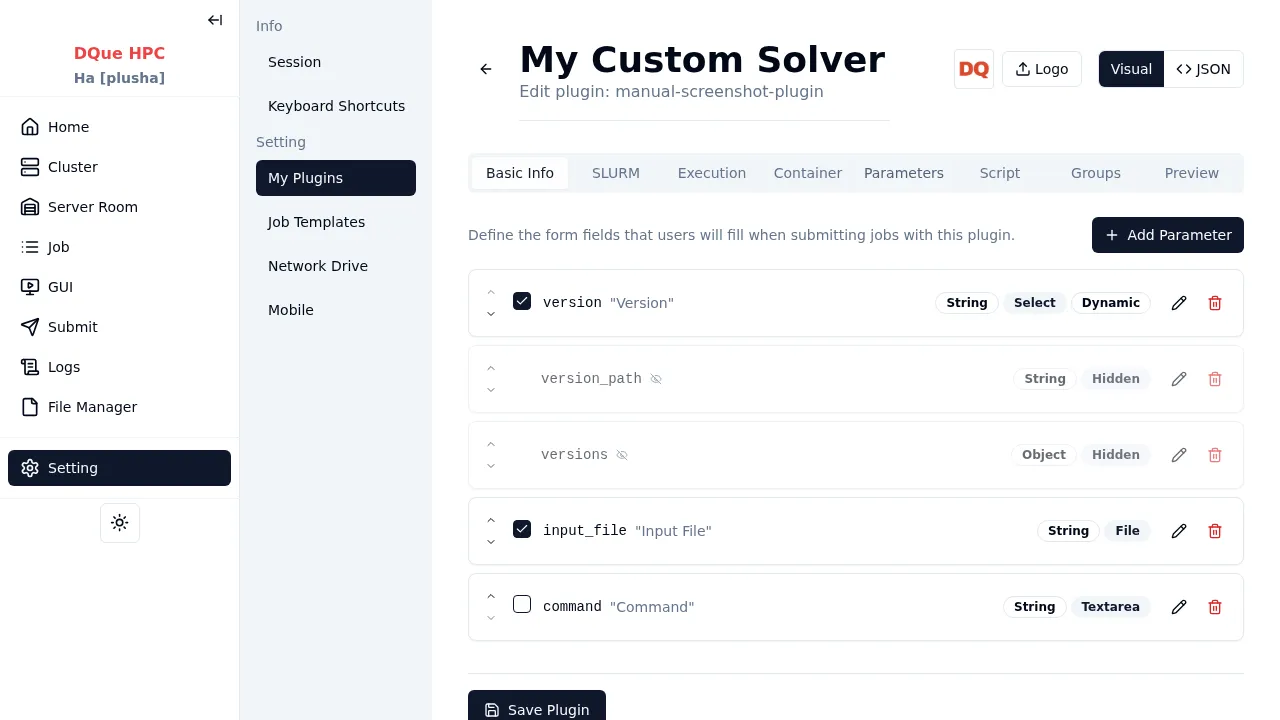Image resolution: width=1280 pixels, height=720 pixels.
Task: Switch to the JSON editor view
Action: pyautogui.click(x=1203, y=69)
